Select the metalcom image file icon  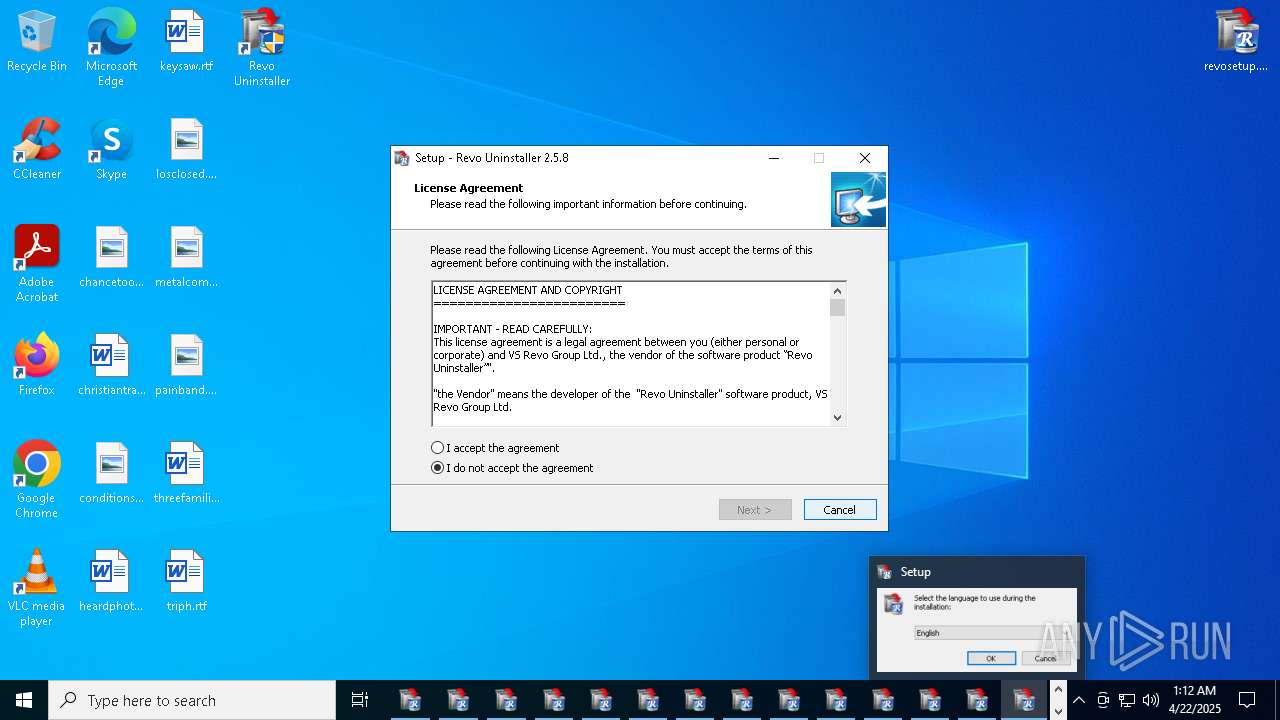click(186, 258)
